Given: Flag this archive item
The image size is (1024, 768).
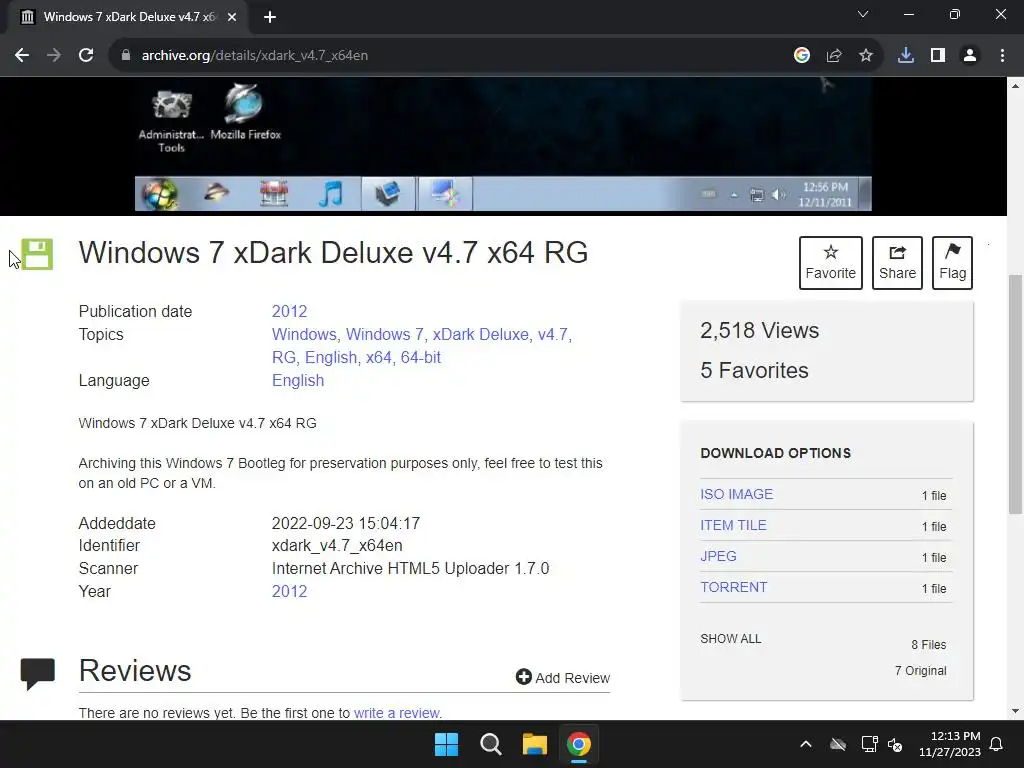Looking at the screenshot, I should 953,263.
